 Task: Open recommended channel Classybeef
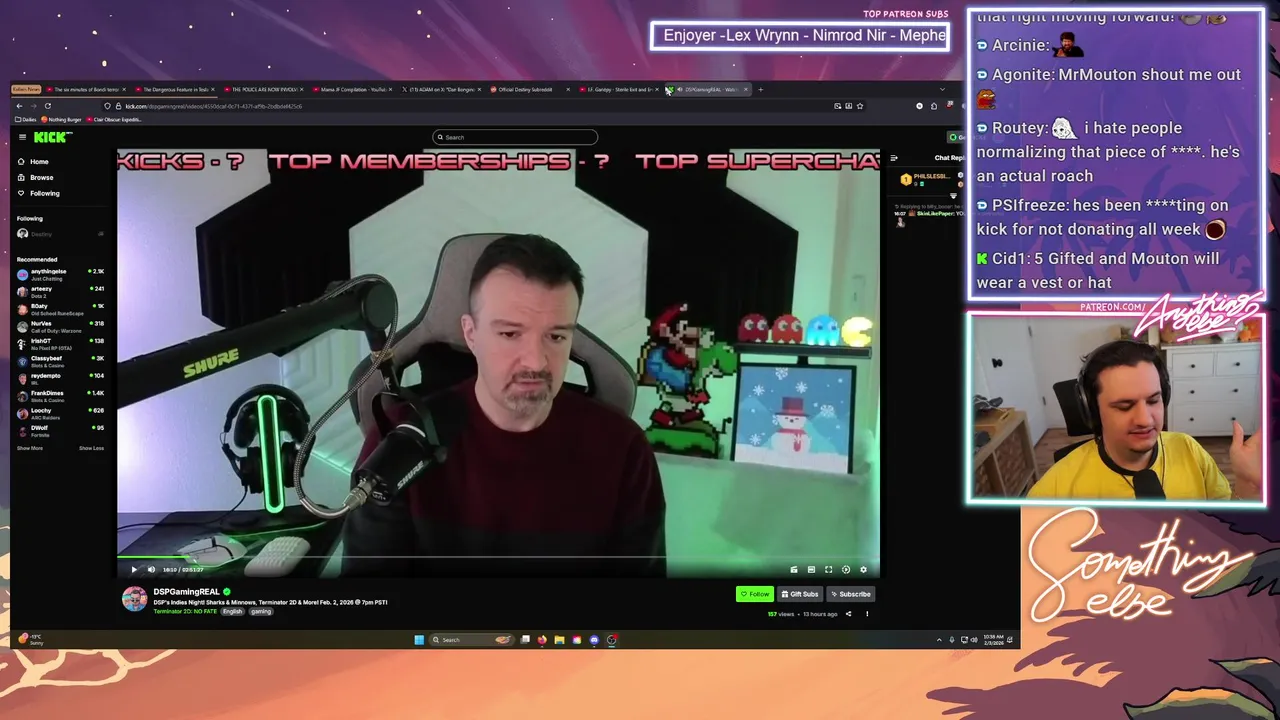coord(60,360)
